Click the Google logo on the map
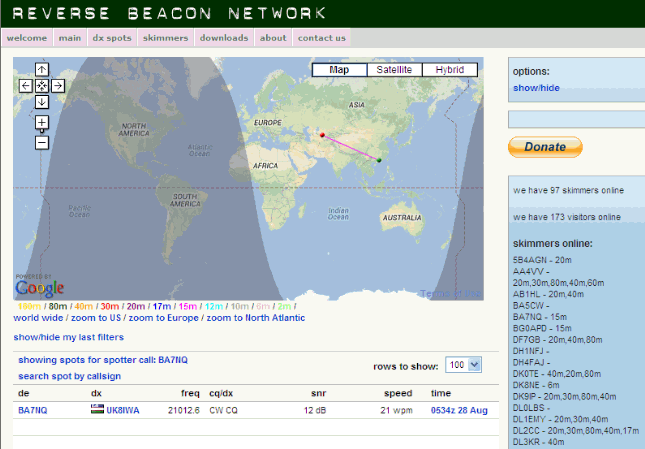 click(x=39, y=288)
